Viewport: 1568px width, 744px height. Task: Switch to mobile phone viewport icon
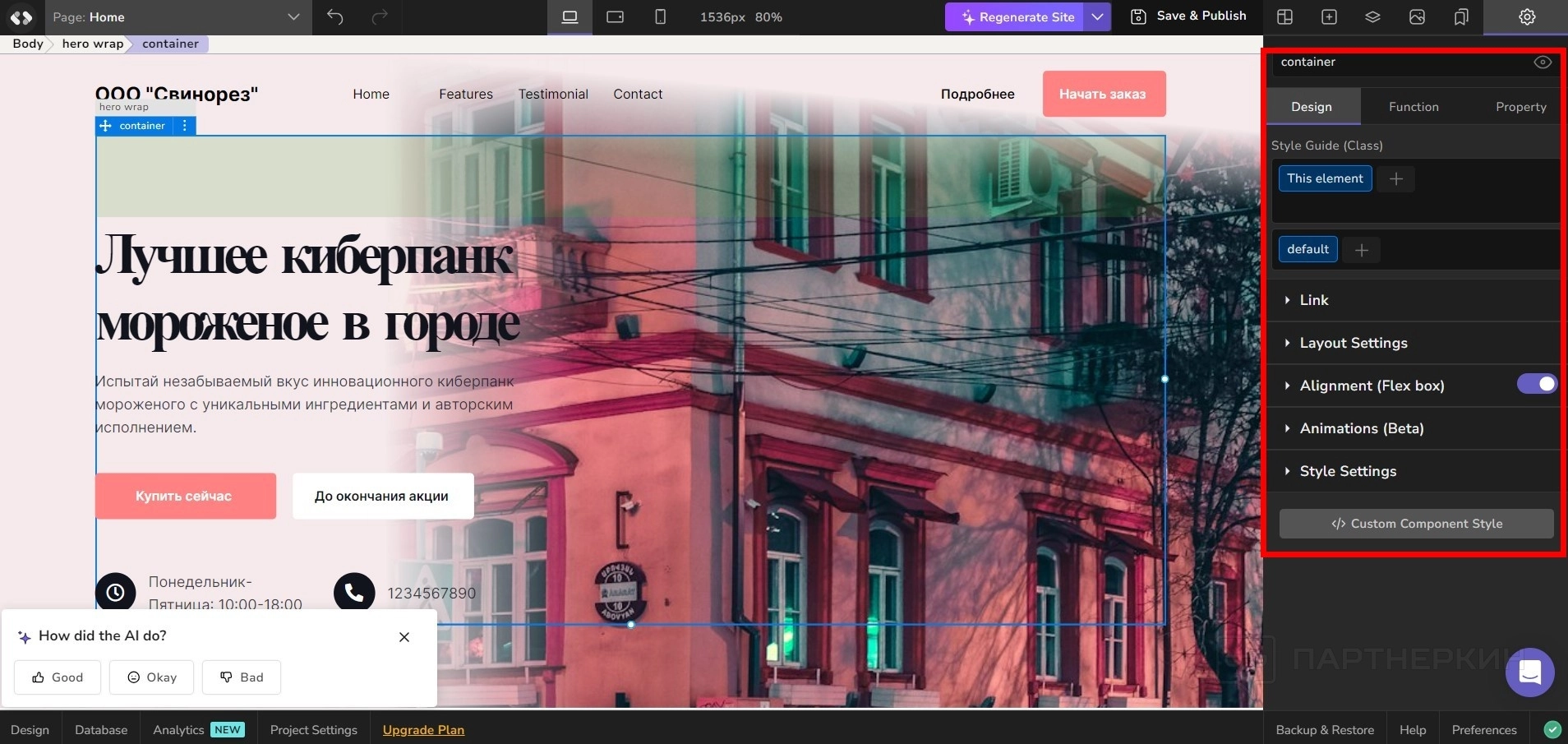pos(660,17)
